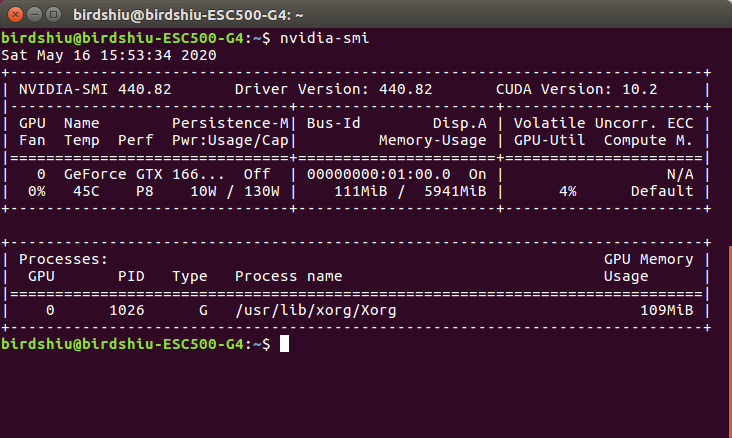
Task: Click the Disp.A column header
Action: pyautogui.click(x=459, y=123)
